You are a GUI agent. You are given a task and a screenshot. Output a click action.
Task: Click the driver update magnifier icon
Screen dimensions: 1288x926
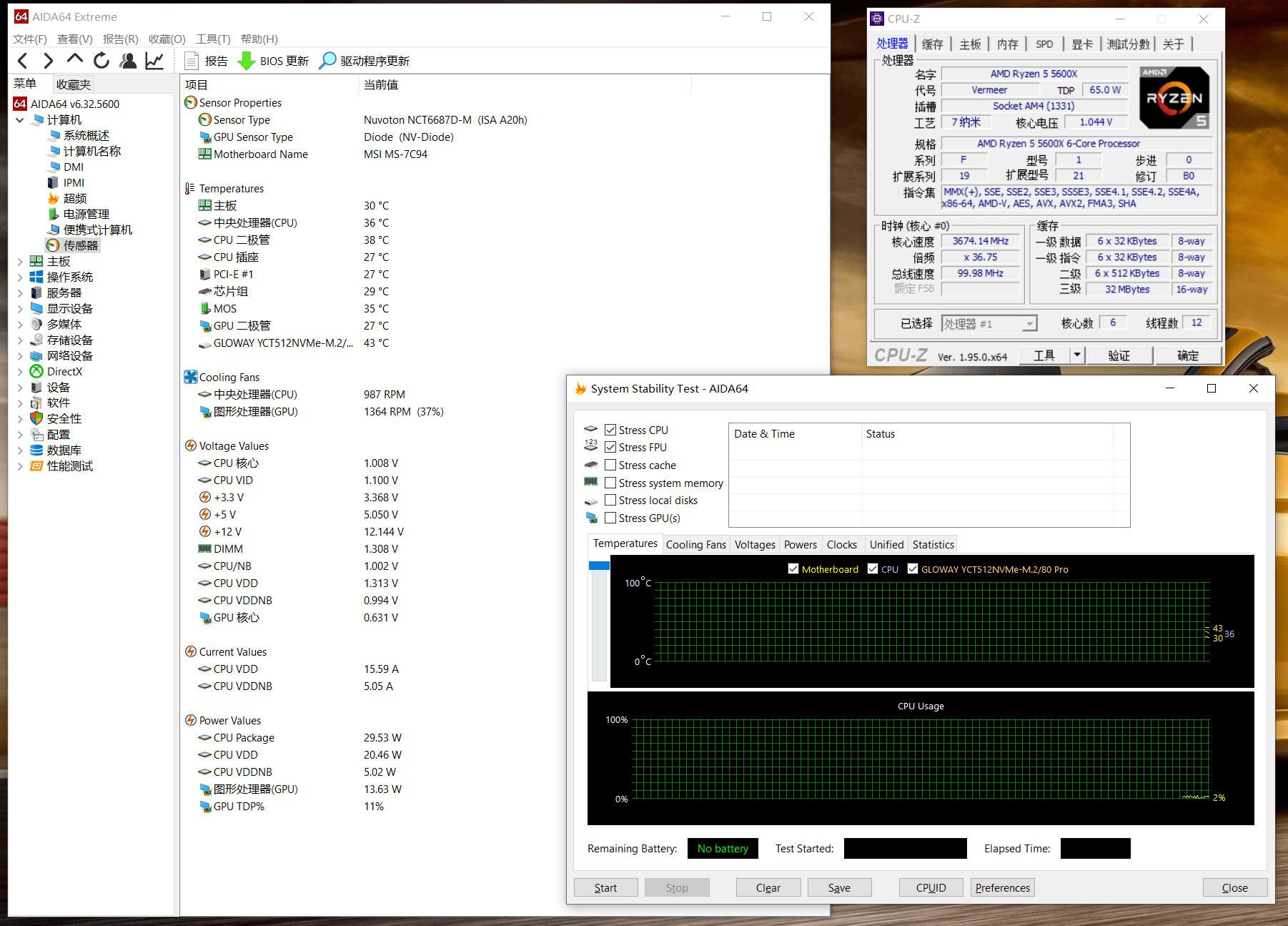click(x=327, y=61)
